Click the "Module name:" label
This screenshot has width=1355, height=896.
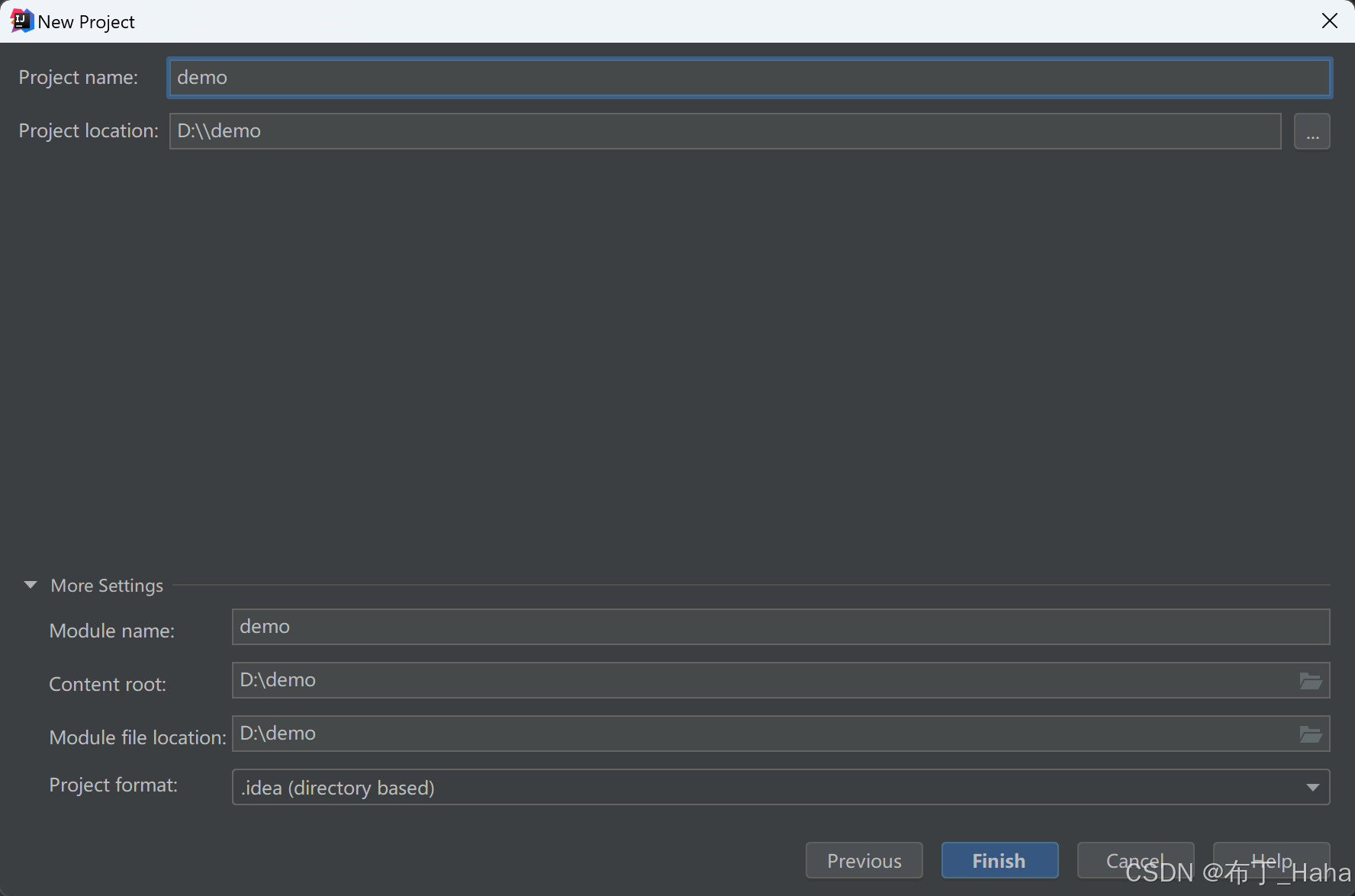(112, 631)
